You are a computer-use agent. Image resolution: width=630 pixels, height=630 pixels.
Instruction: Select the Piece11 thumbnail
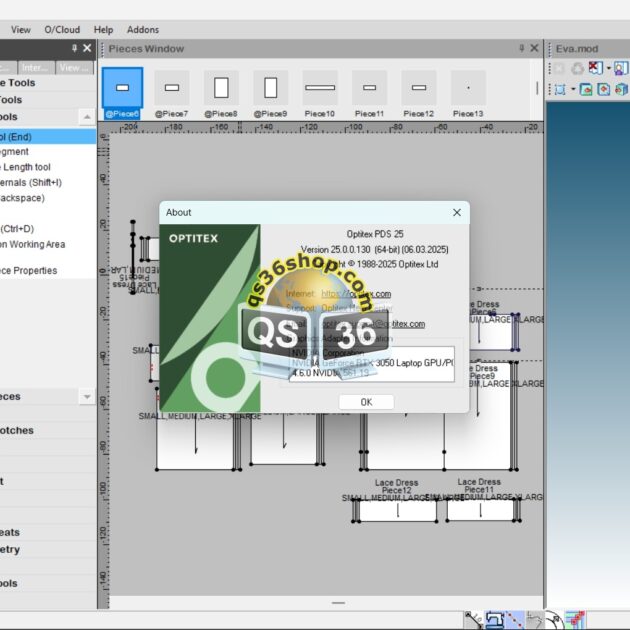[369, 93]
